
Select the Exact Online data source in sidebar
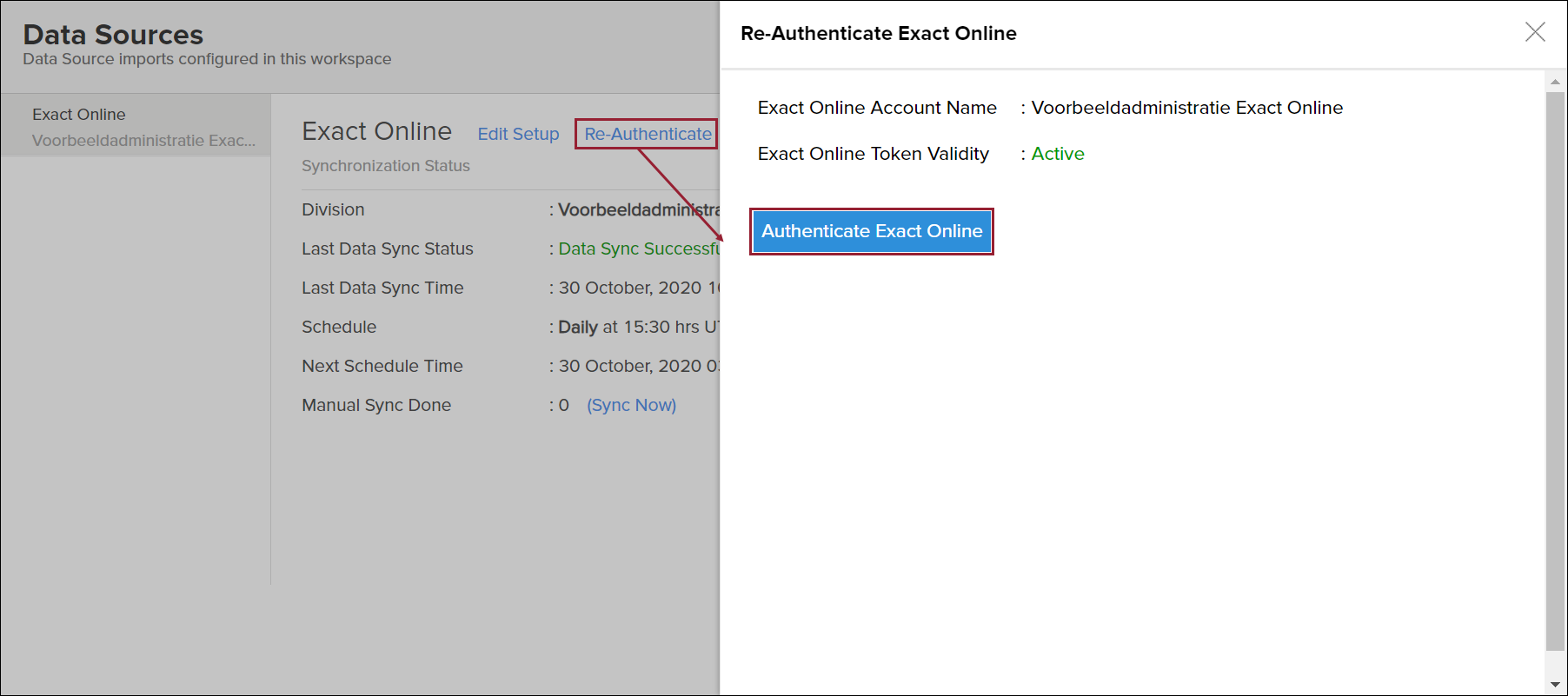pos(136,126)
